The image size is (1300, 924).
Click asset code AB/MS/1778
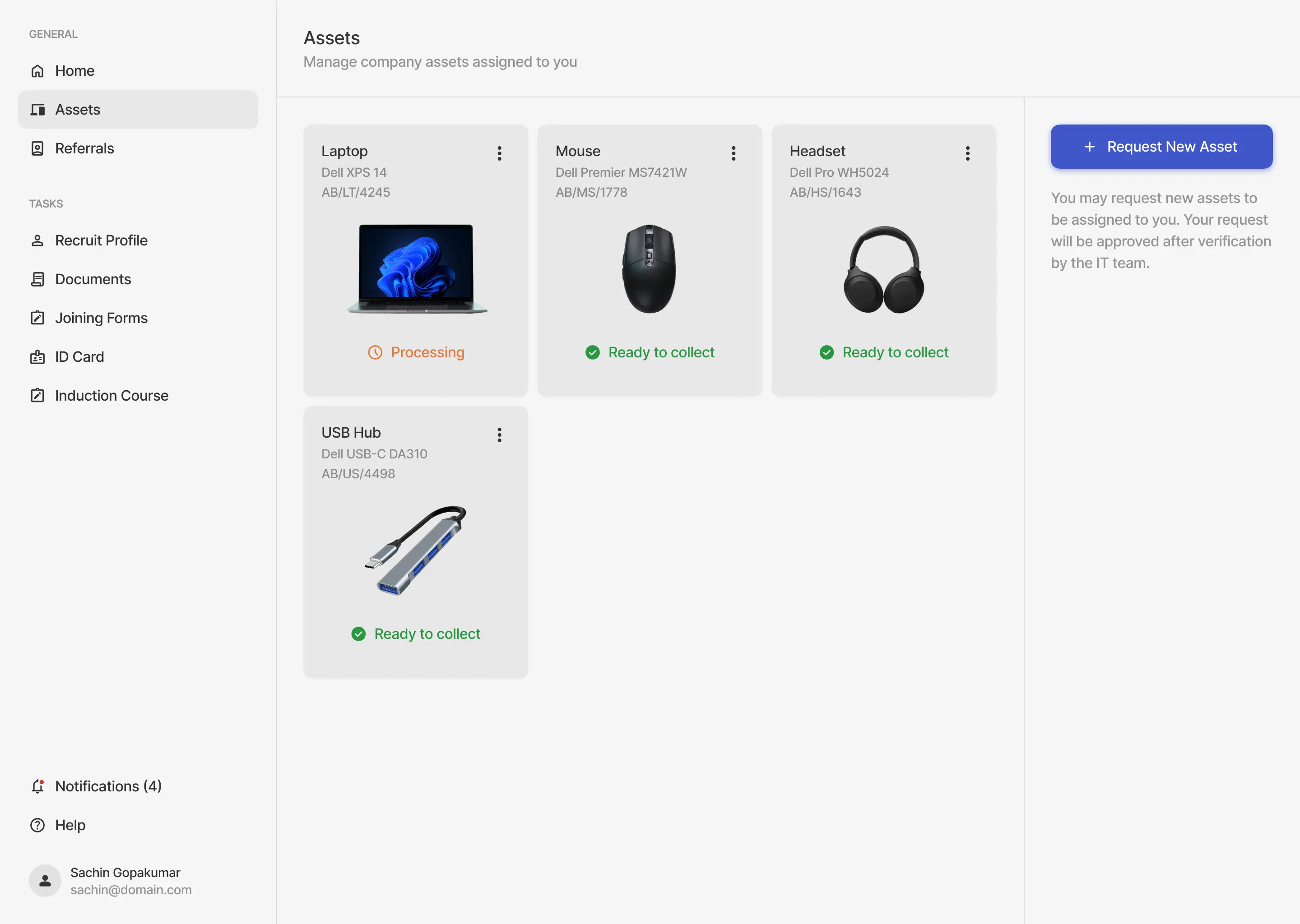click(x=591, y=192)
